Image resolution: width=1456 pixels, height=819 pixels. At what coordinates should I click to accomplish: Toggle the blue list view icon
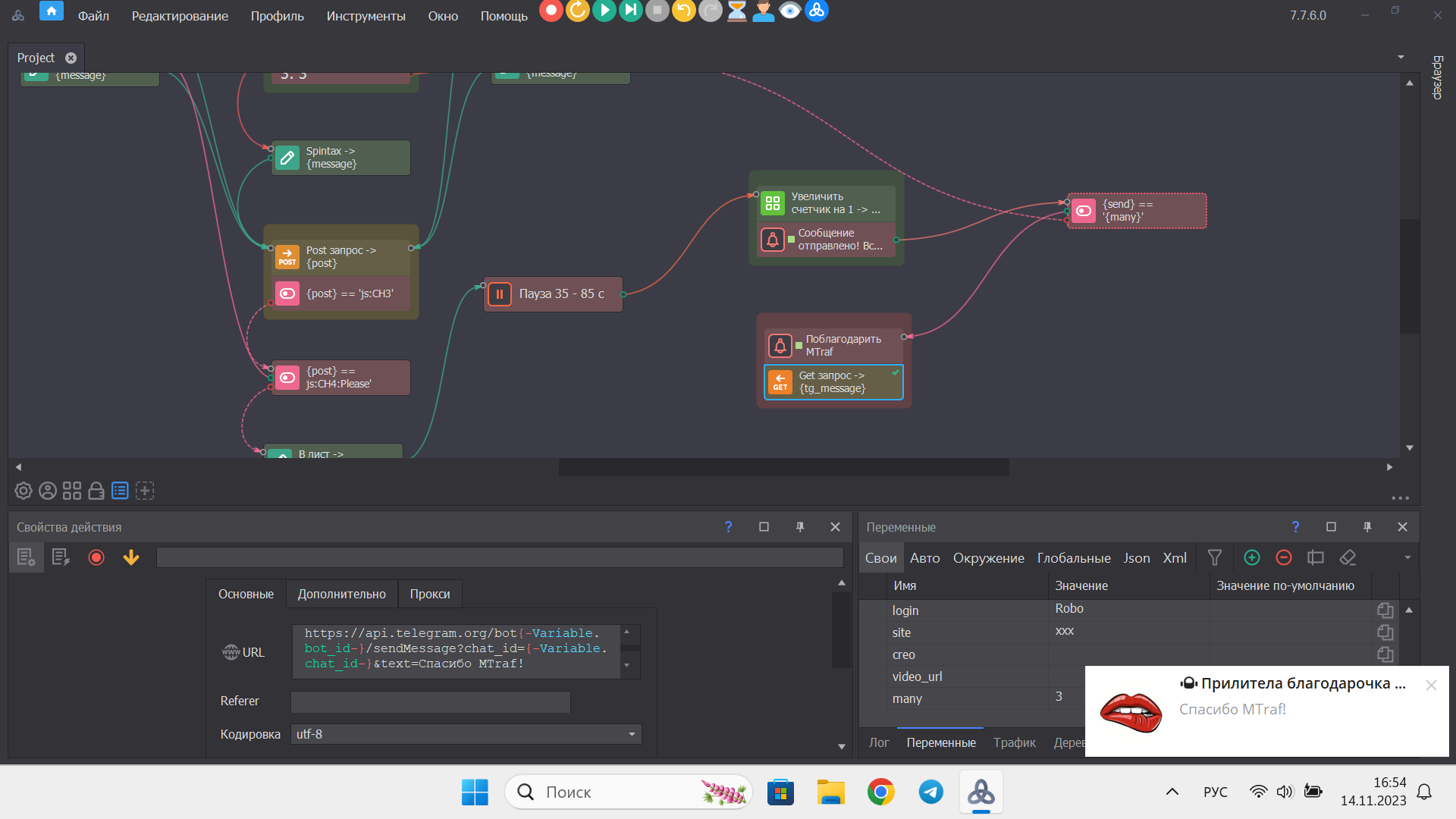pyautogui.click(x=120, y=491)
